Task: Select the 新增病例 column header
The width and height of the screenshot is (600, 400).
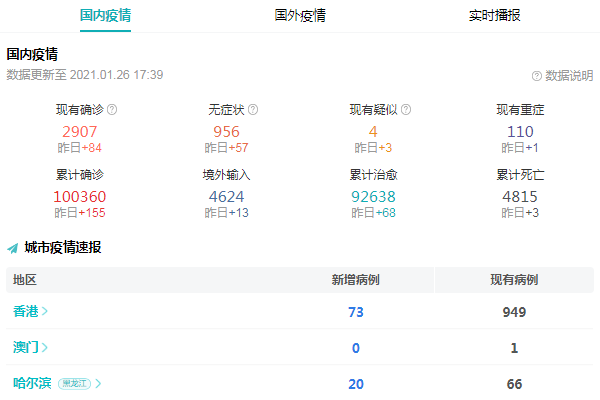Action: coord(355,280)
